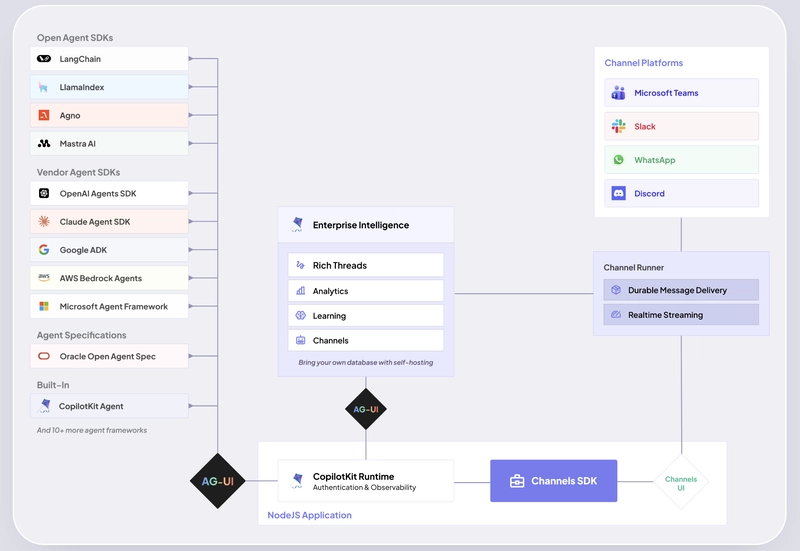Click the AWS logo icon
800x551 pixels.
44,278
